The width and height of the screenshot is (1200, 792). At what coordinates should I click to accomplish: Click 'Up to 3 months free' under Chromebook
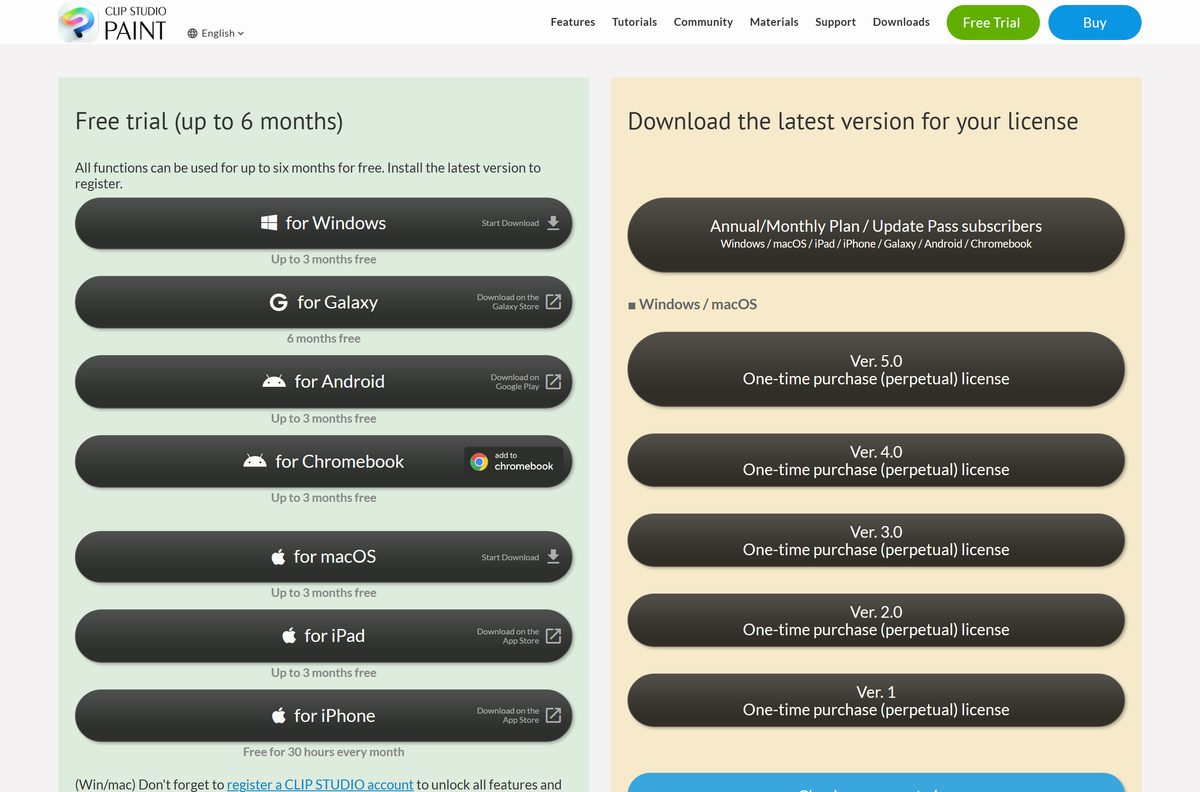[x=323, y=497]
